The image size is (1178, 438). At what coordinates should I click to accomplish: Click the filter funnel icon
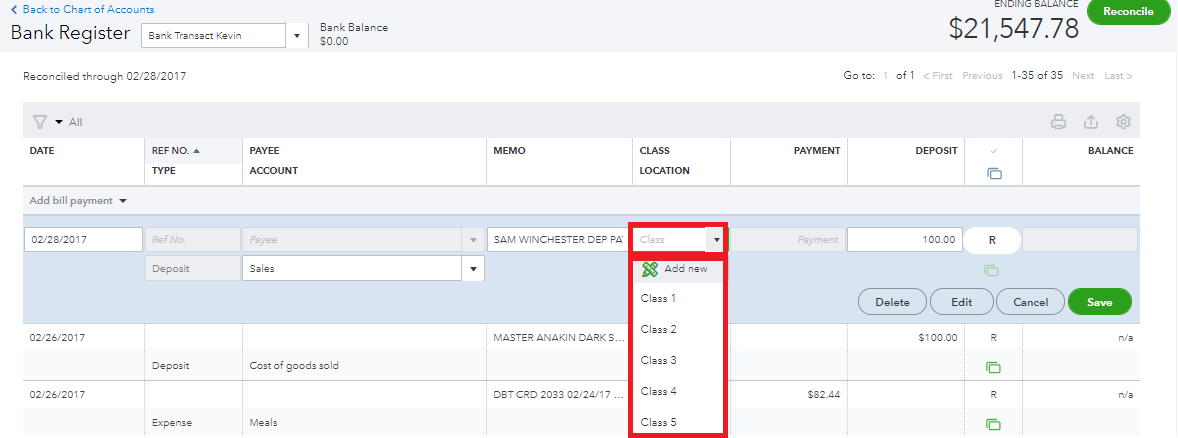pos(40,122)
